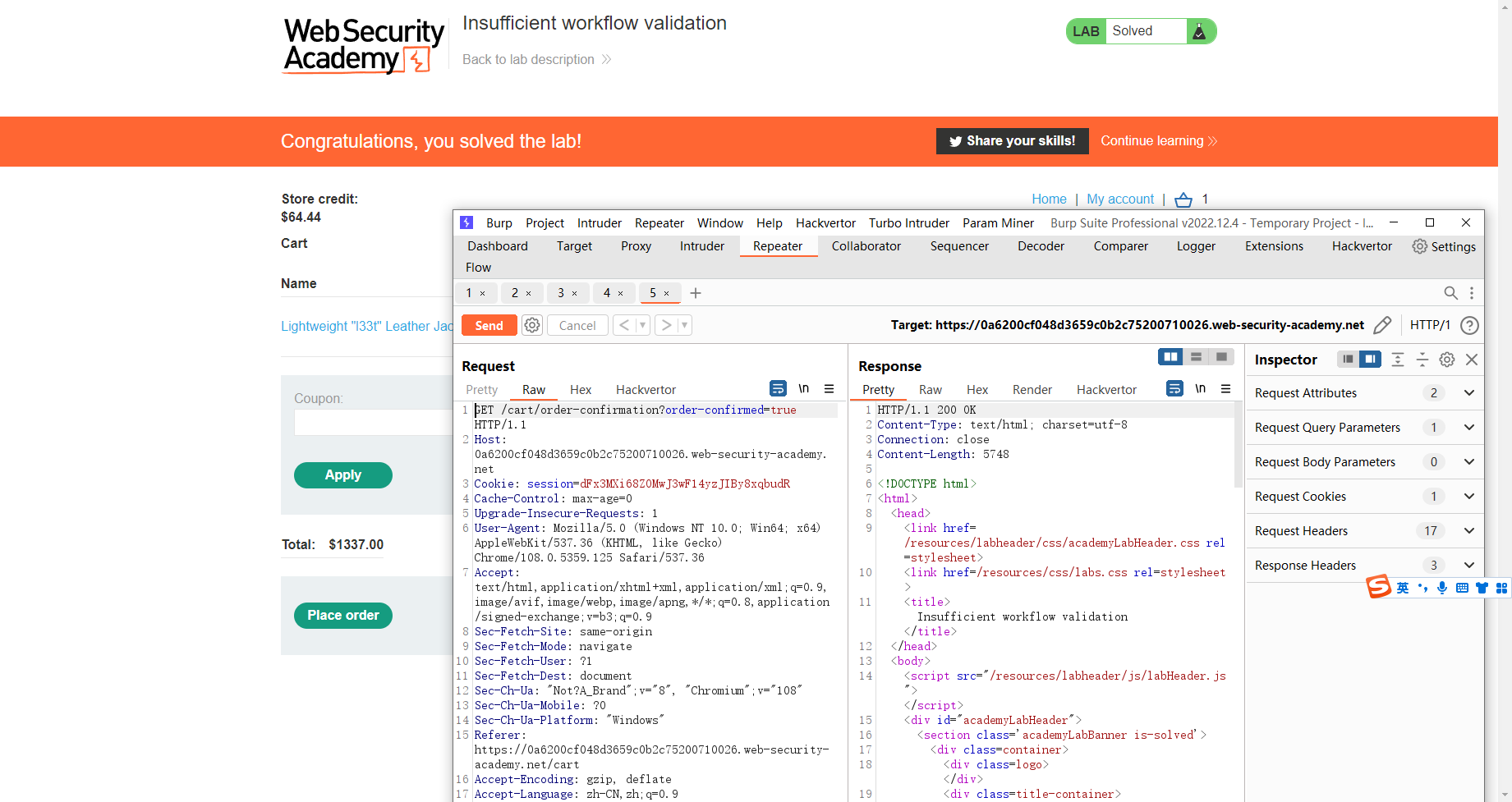Click the Cancel button
The height and width of the screenshot is (802, 1512).
click(x=577, y=325)
